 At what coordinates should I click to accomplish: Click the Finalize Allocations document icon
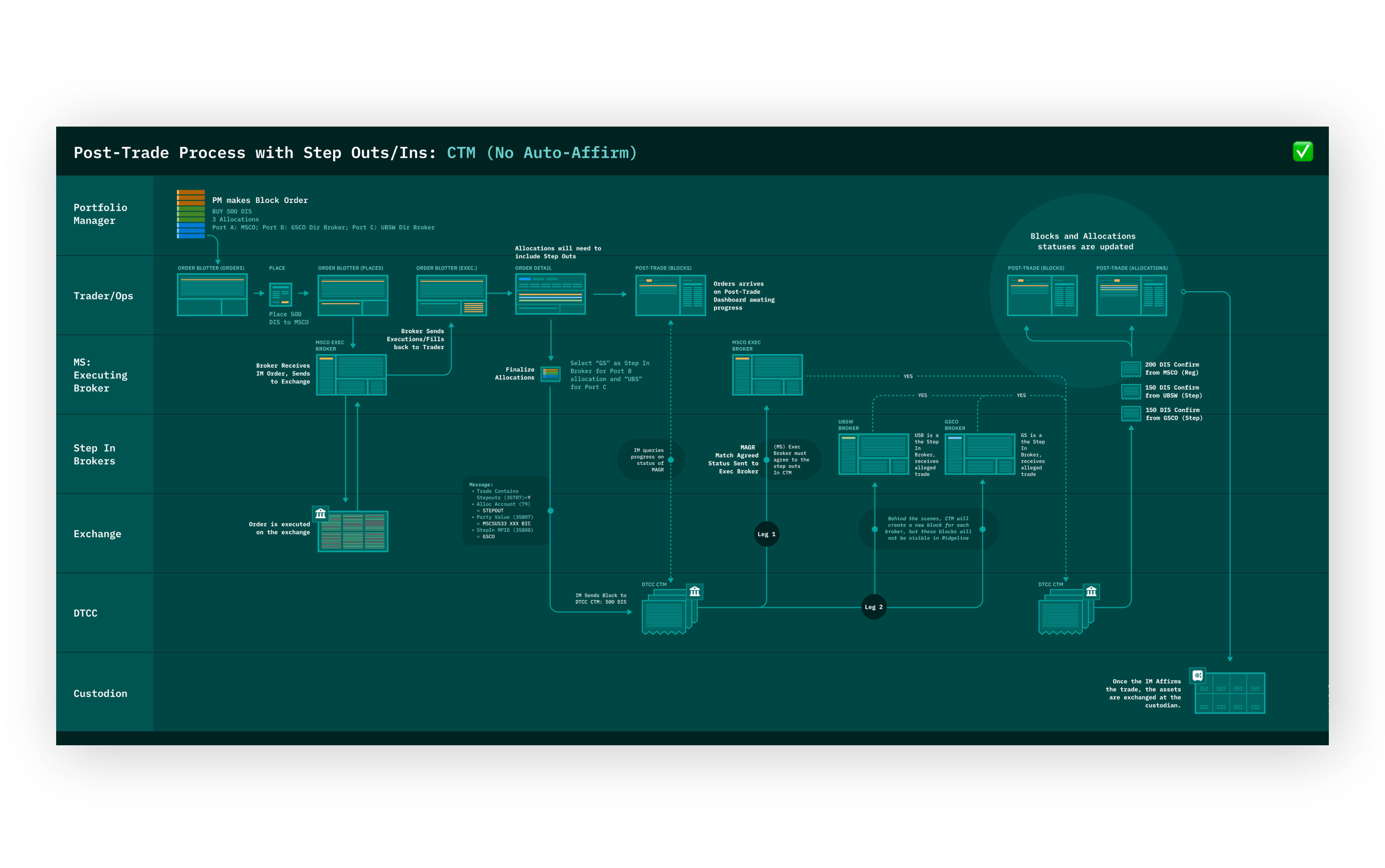(551, 374)
